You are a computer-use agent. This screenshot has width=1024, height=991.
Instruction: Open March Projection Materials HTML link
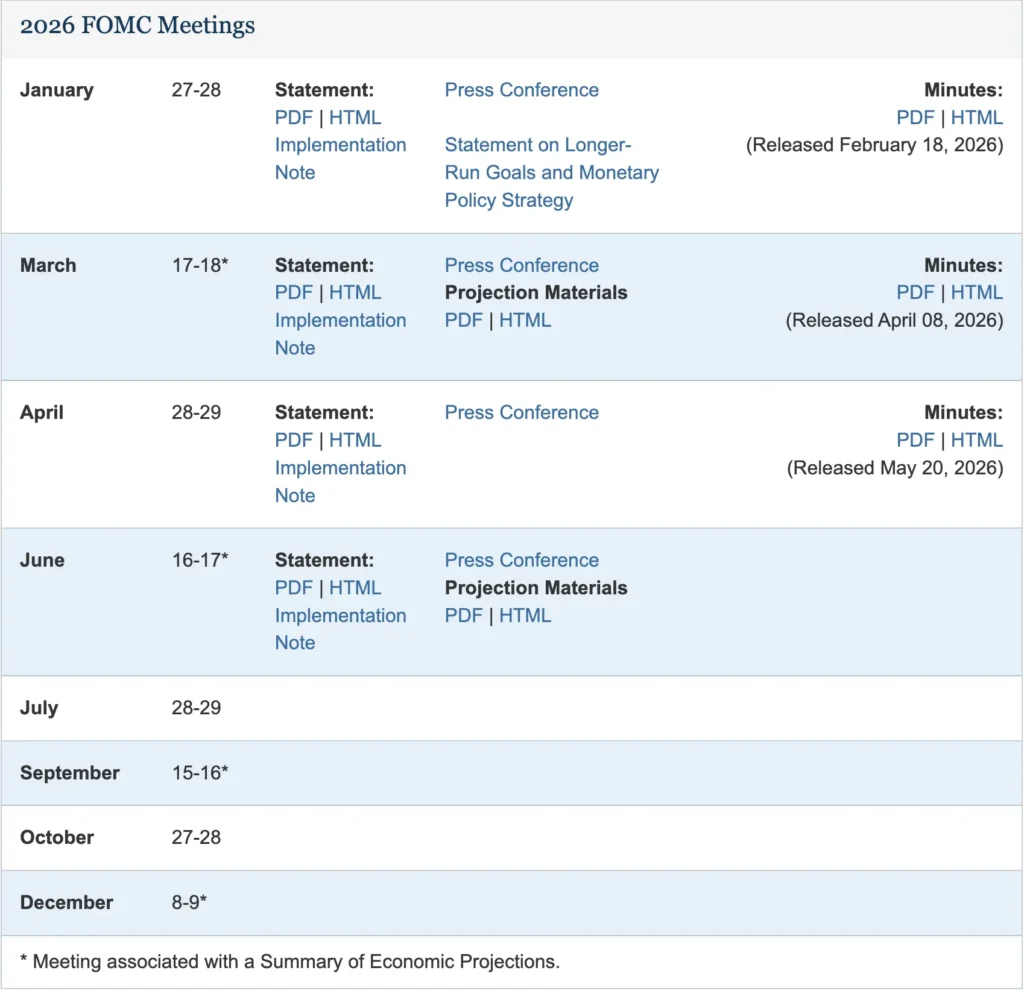coord(525,320)
